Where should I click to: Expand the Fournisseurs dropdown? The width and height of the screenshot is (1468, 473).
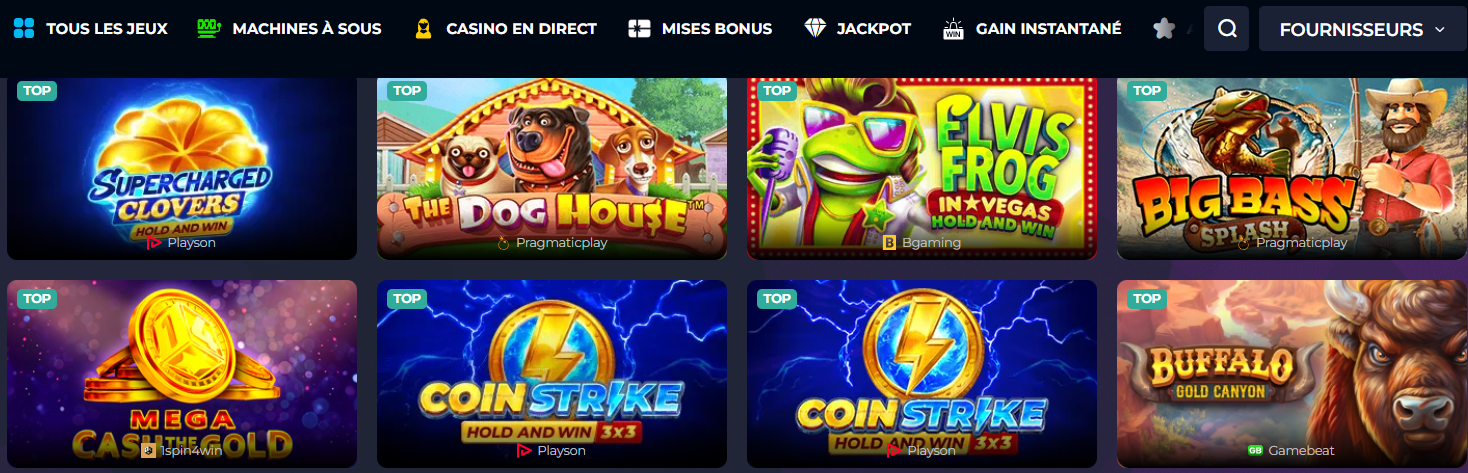(x=1362, y=29)
